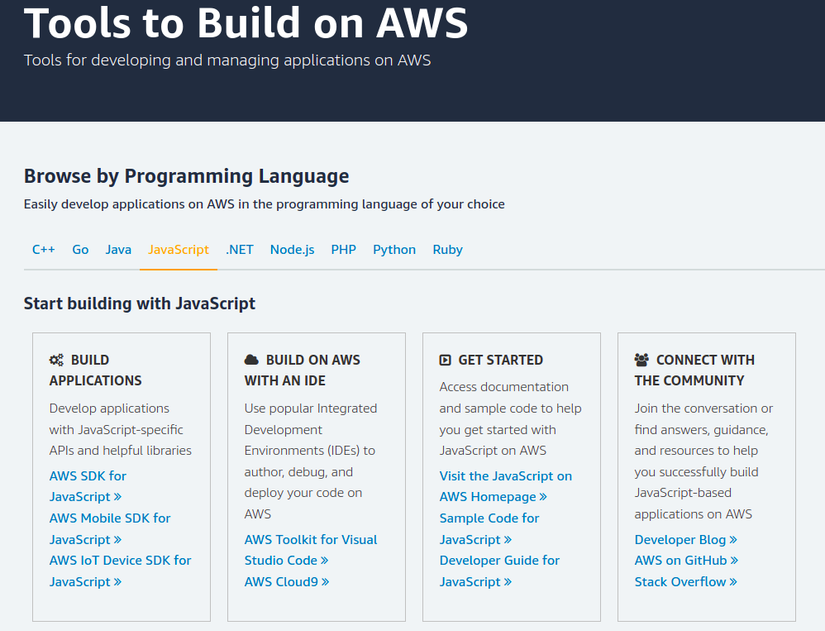Select the .NET tab

click(240, 250)
